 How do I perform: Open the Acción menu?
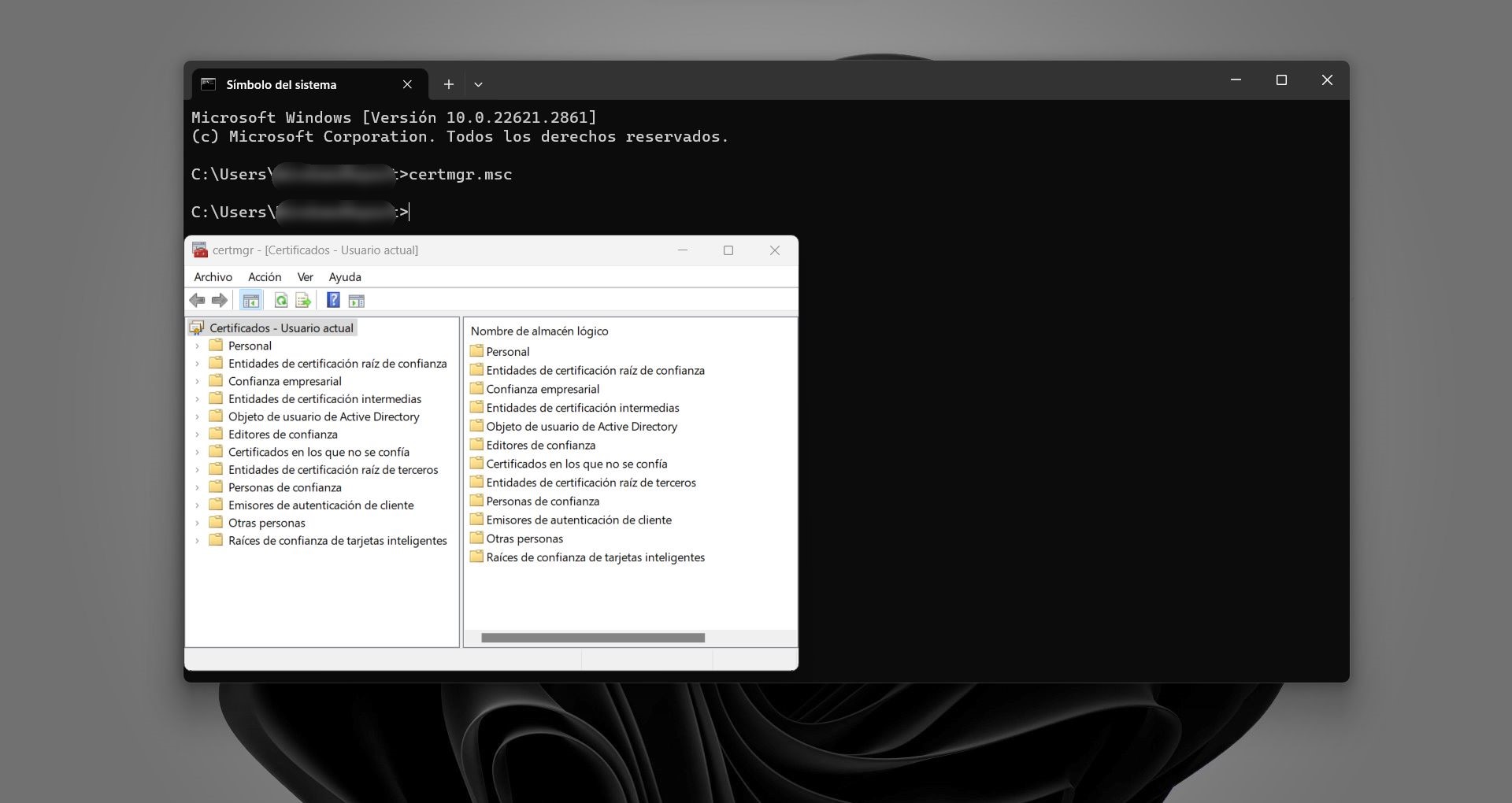tap(265, 277)
